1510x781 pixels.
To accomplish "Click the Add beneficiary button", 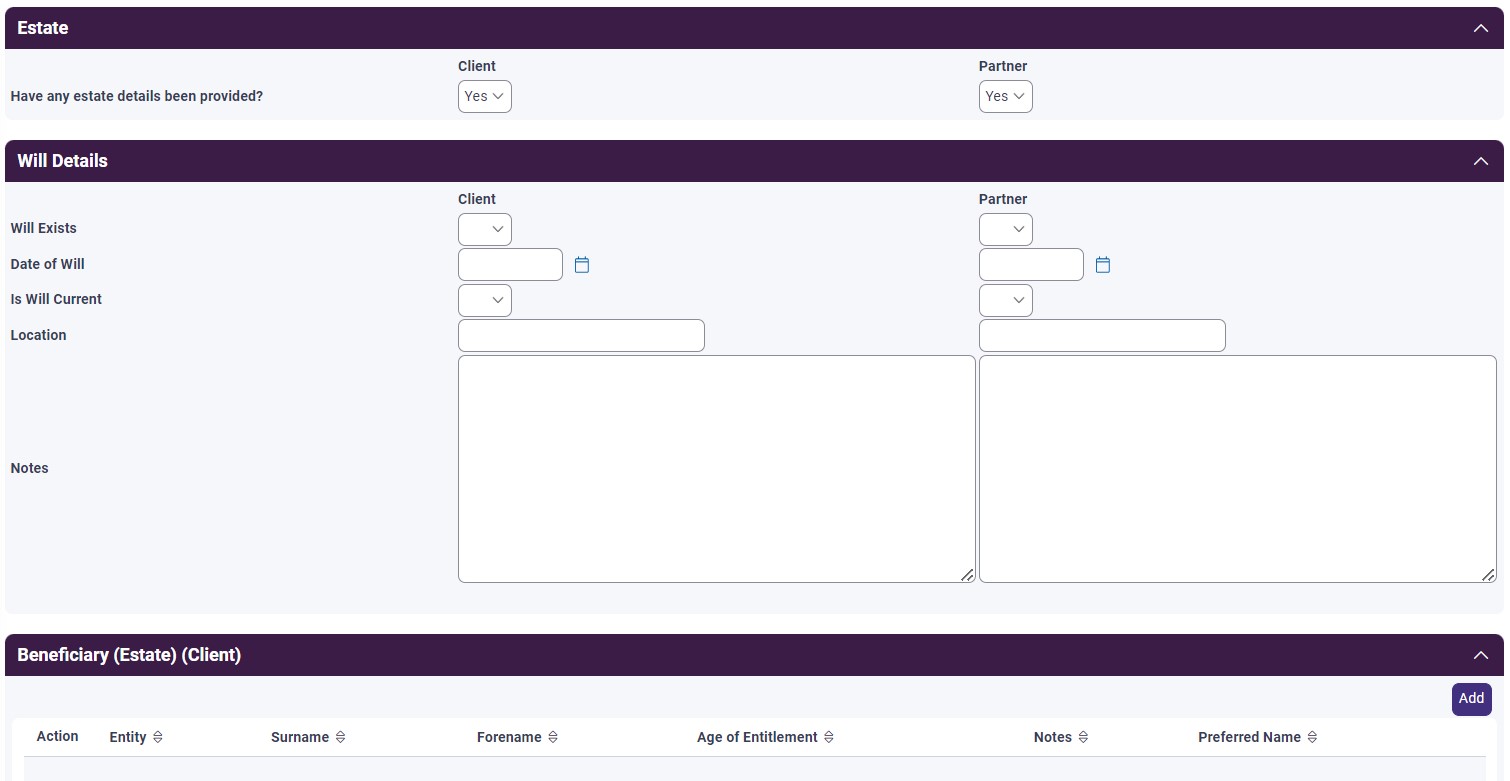I will coord(1470,698).
